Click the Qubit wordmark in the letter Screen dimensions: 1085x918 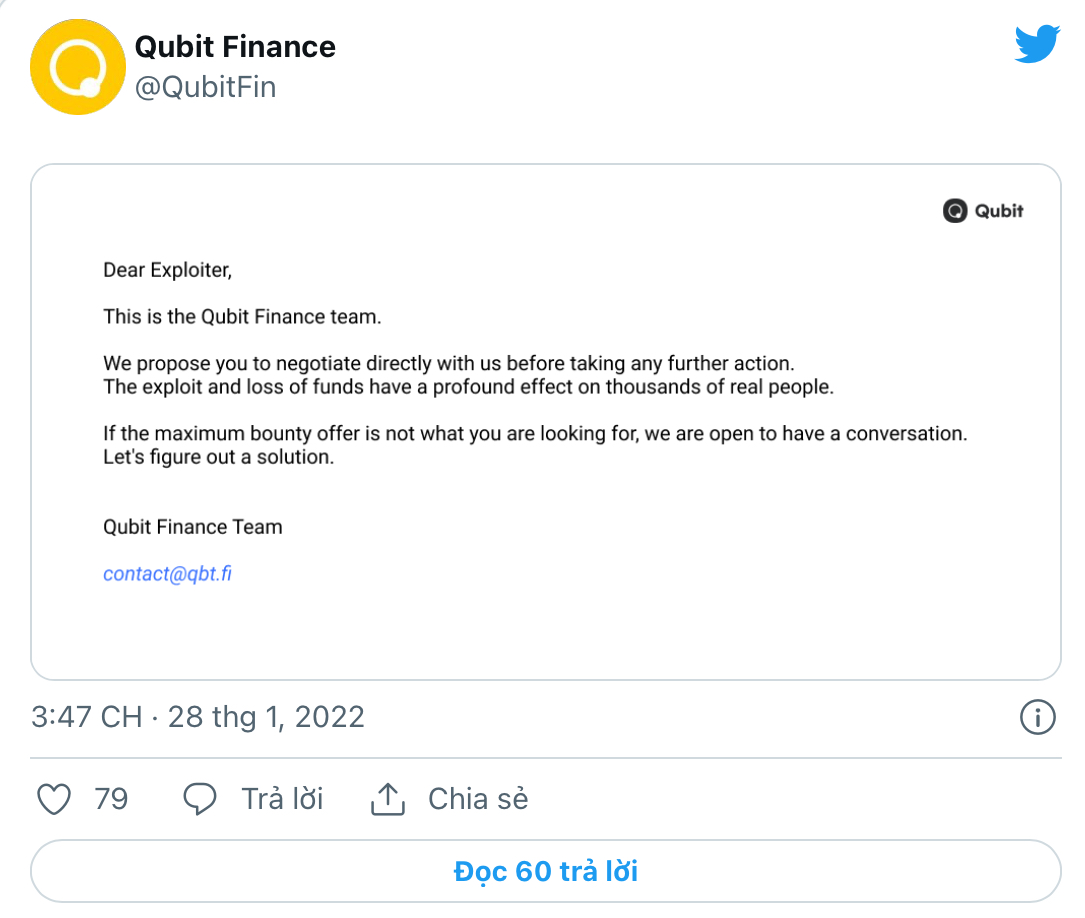(999, 211)
